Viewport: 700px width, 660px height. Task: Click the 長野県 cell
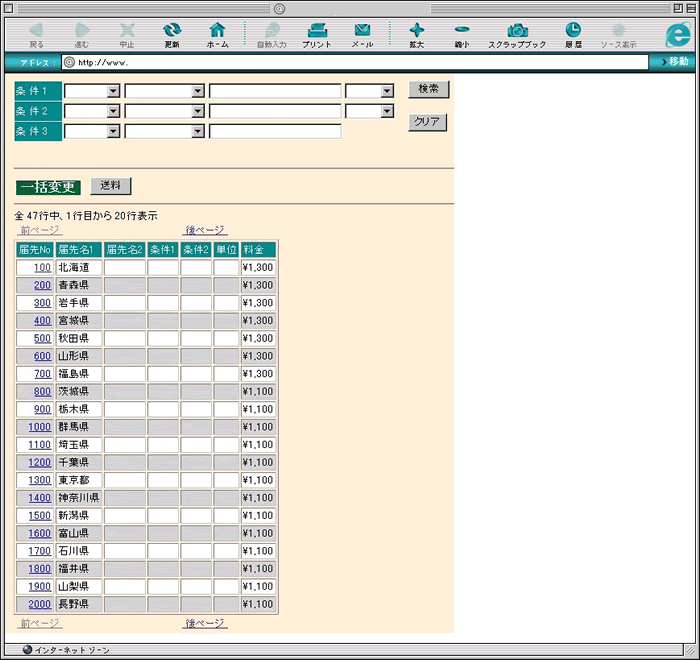point(79,604)
